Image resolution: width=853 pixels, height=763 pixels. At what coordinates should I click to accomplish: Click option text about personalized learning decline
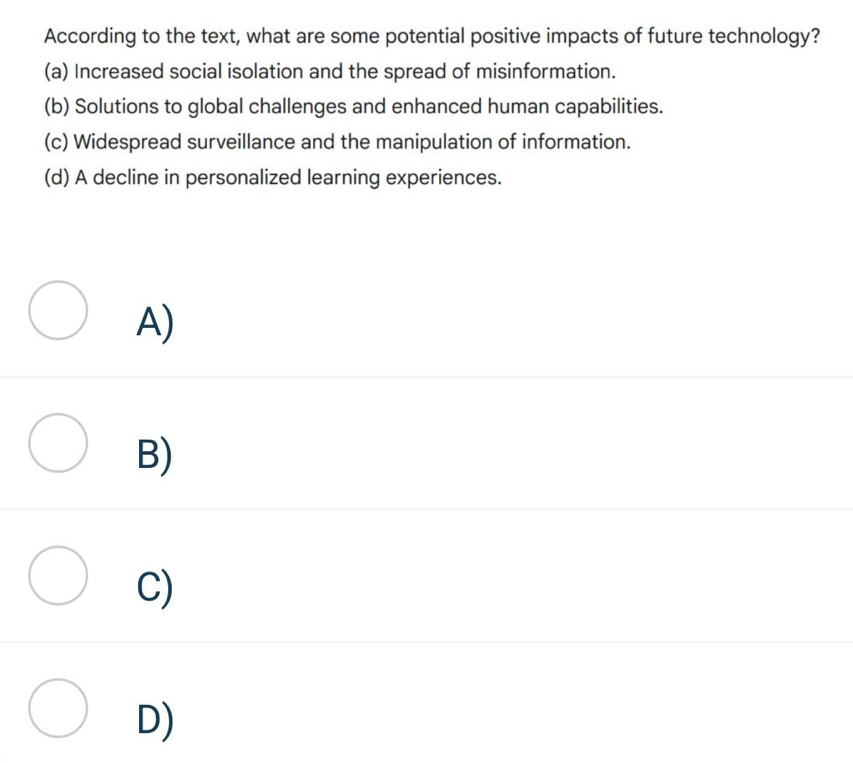click(273, 177)
